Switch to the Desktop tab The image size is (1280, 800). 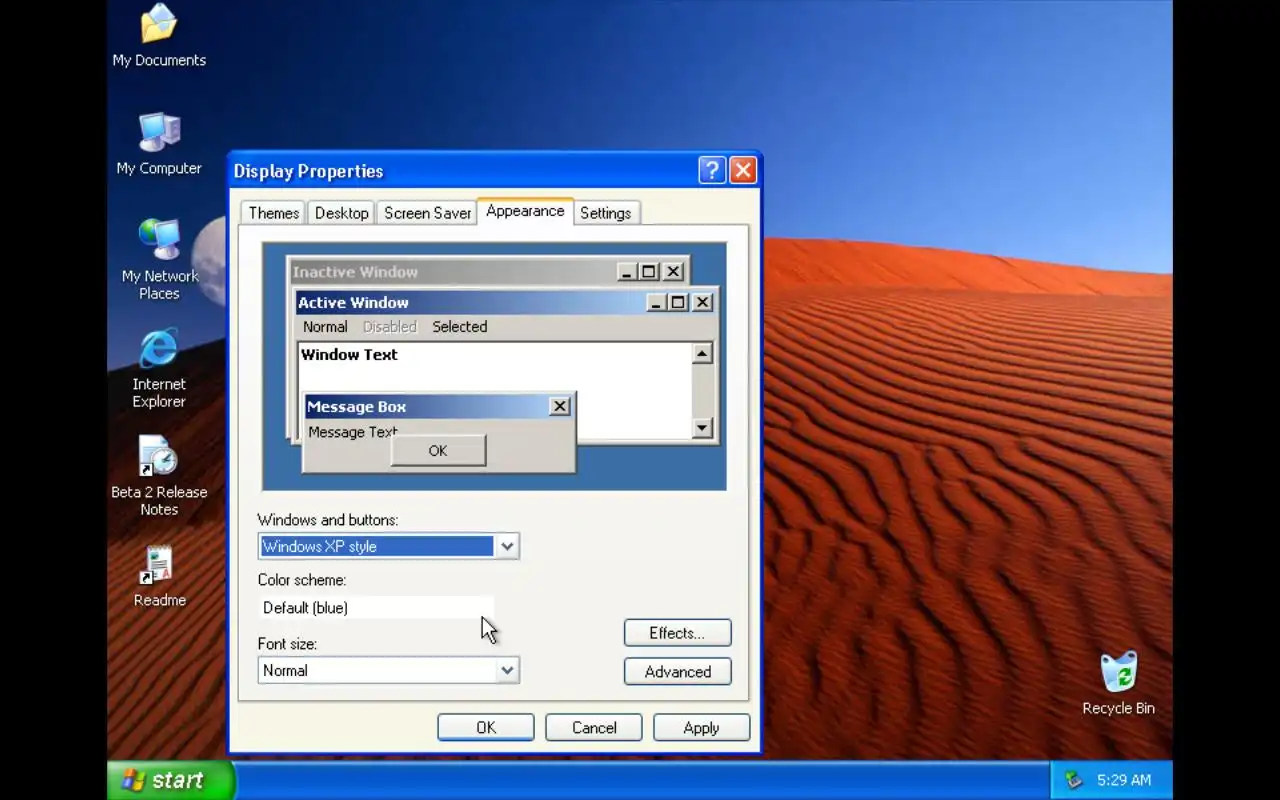[x=342, y=213]
